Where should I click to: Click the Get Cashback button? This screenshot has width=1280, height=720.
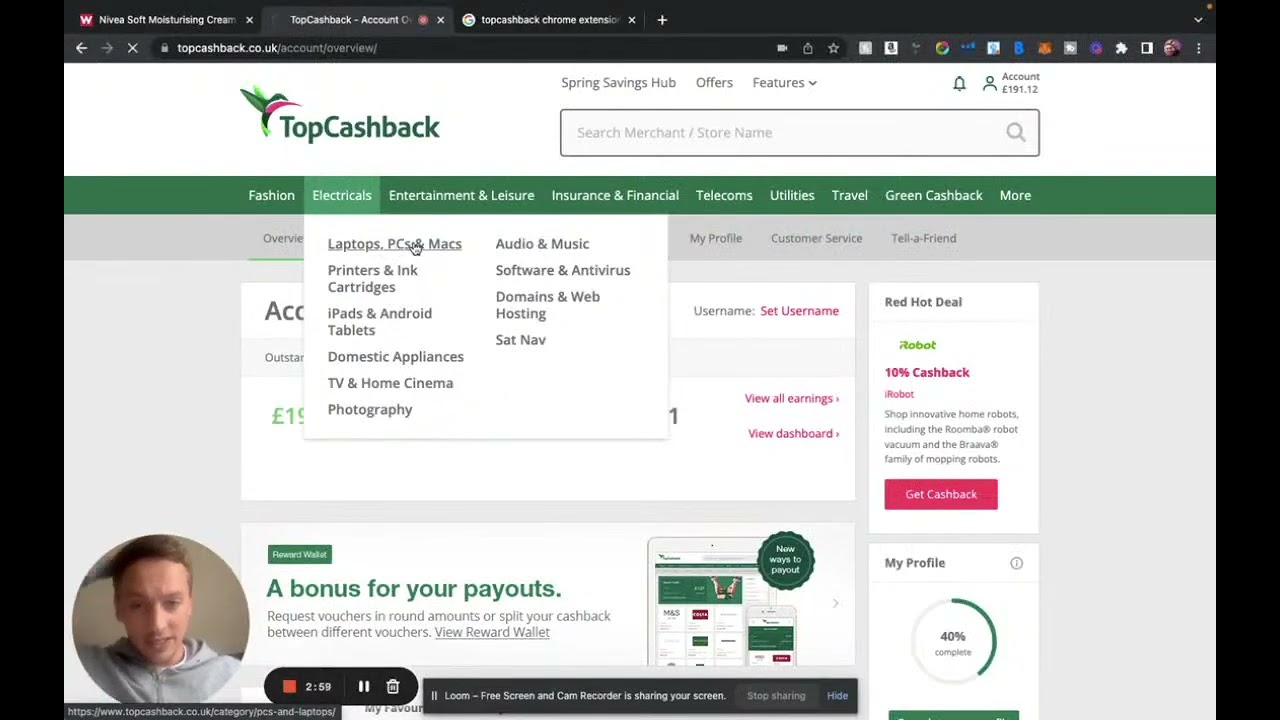pyautogui.click(x=941, y=494)
